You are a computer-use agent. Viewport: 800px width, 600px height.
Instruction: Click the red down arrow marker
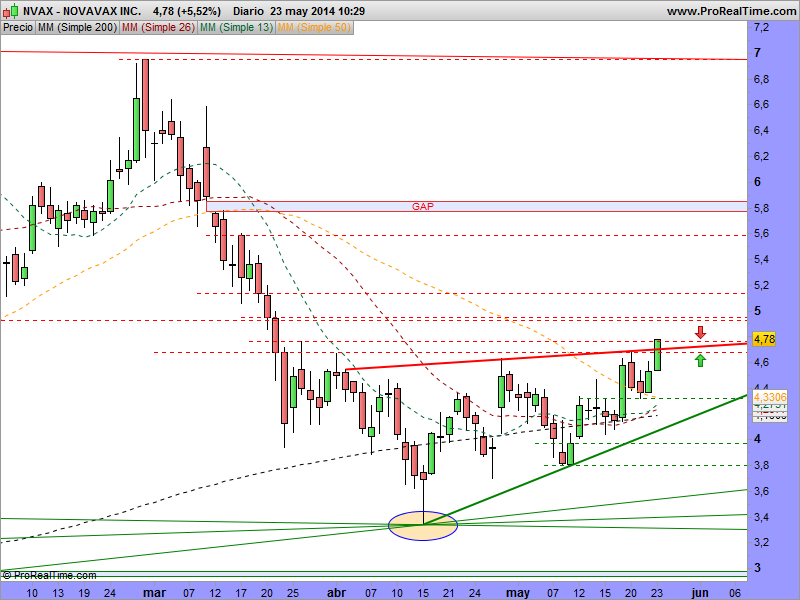tap(700, 333)
